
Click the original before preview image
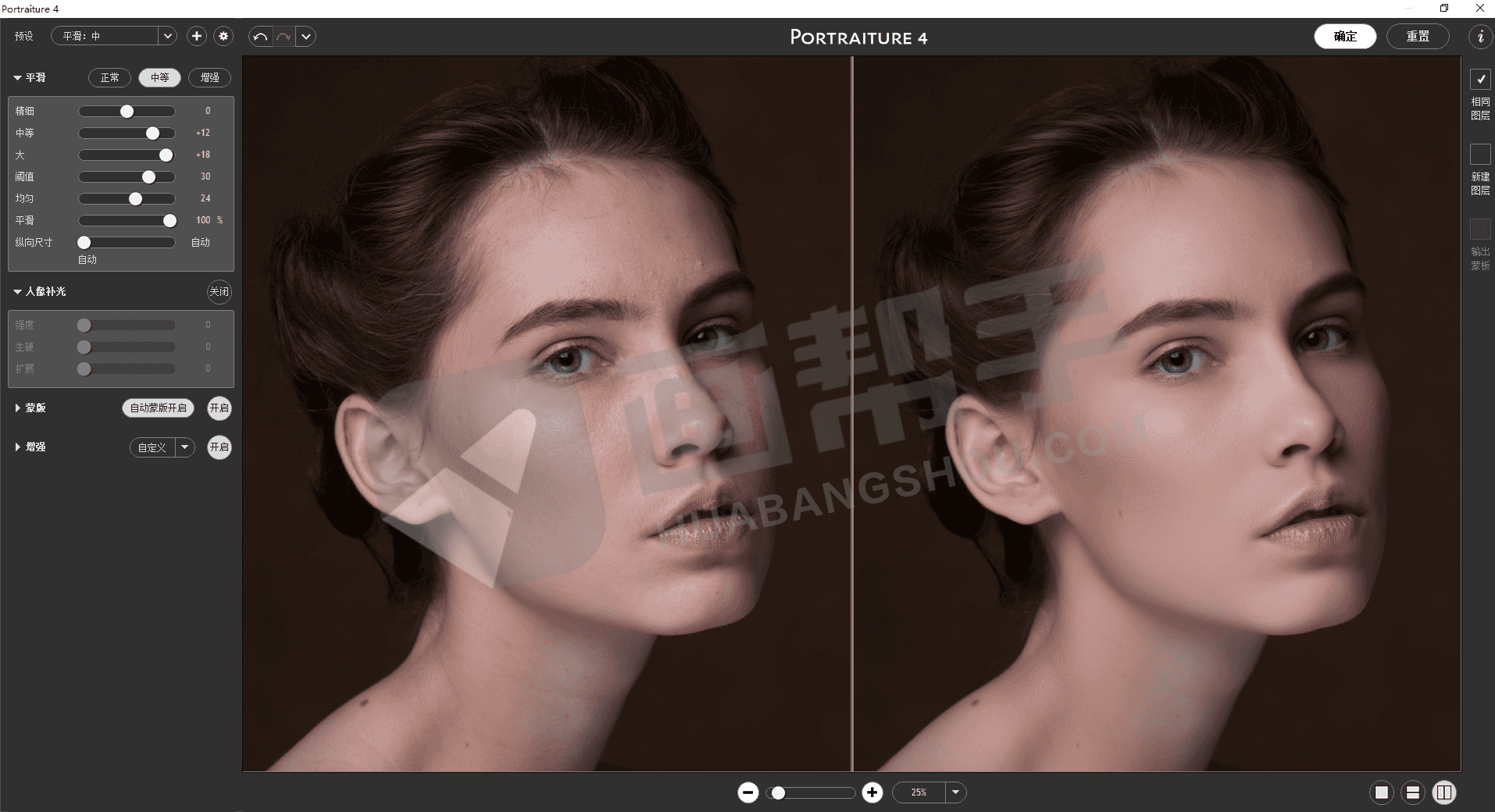(547, 414)
